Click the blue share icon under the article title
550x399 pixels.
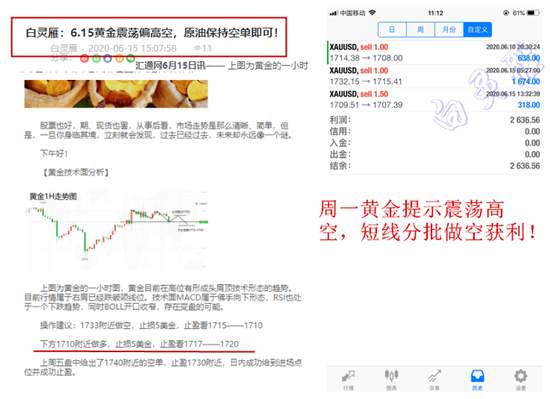pyautogui.click(x=108, y=59)
